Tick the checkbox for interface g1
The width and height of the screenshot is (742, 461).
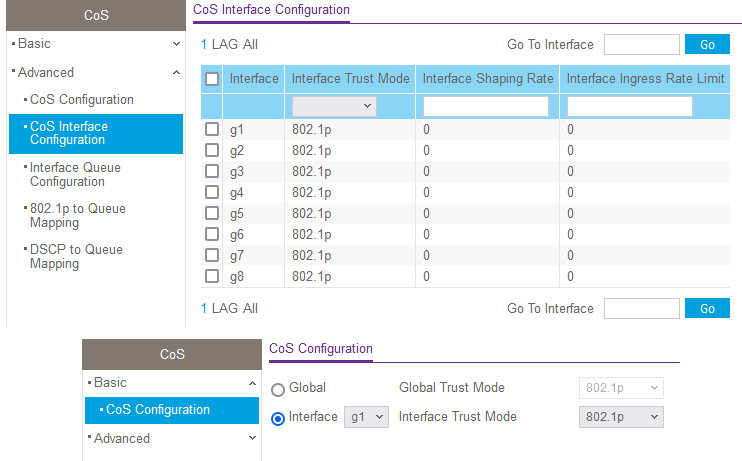click(x=212, y=129)
